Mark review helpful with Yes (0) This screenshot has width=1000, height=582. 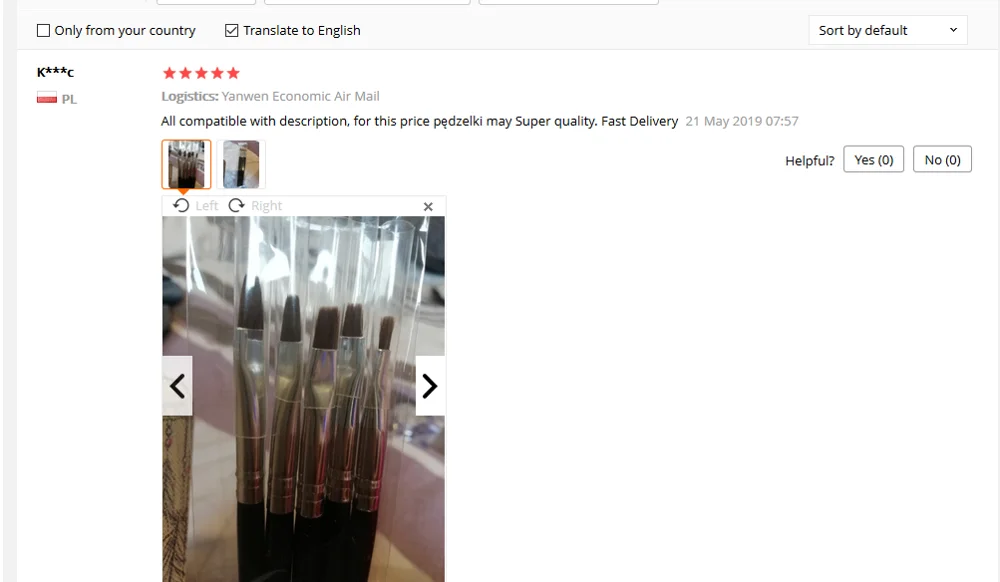(873, 159)
